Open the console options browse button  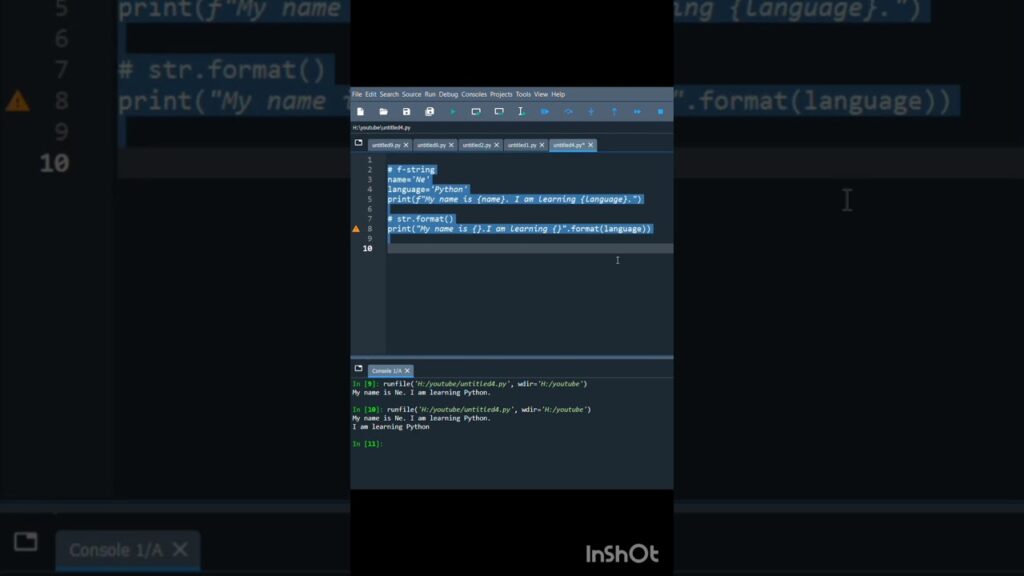[x=357, y=368]
